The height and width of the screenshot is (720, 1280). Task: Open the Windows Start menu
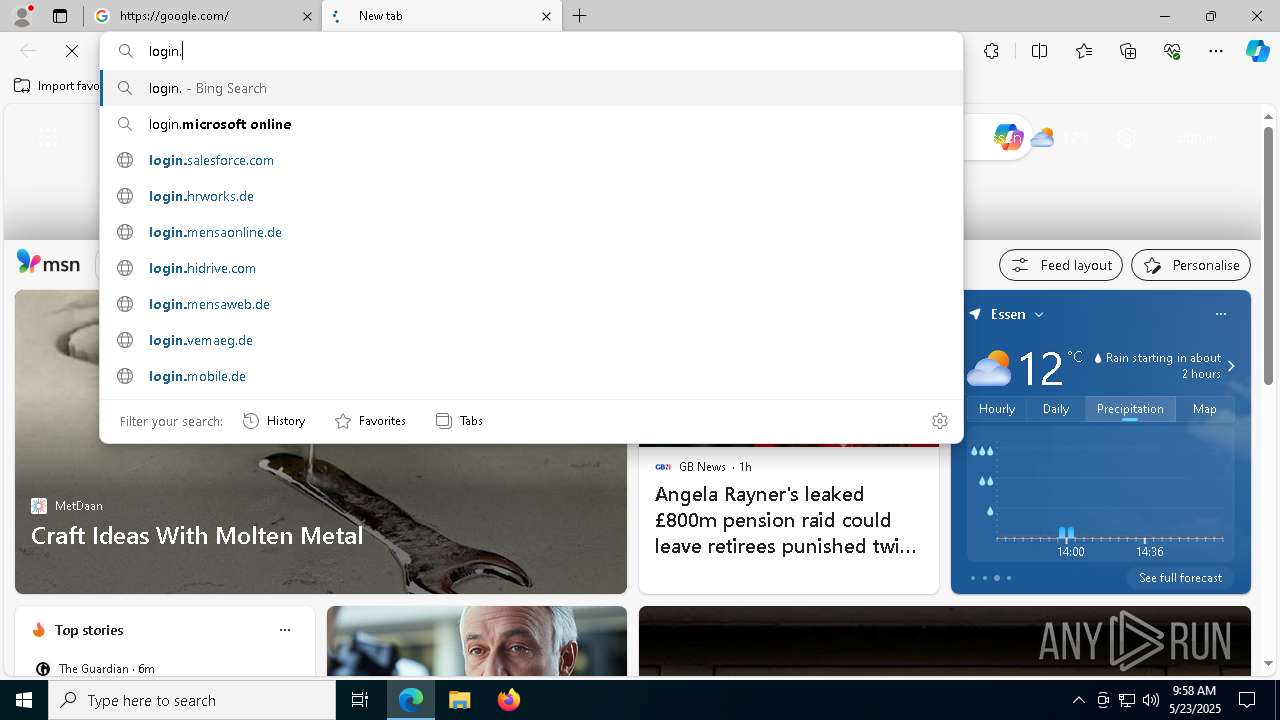pos(24,700)
